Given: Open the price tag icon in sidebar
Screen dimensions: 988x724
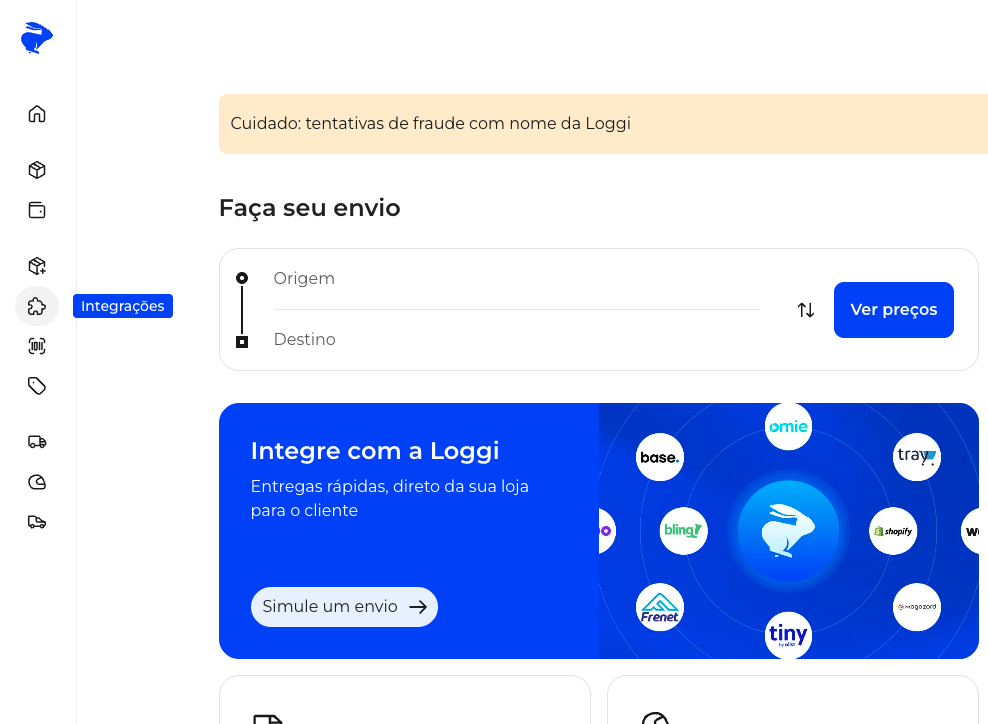Looking at the screenshot, I should point(37,386).
